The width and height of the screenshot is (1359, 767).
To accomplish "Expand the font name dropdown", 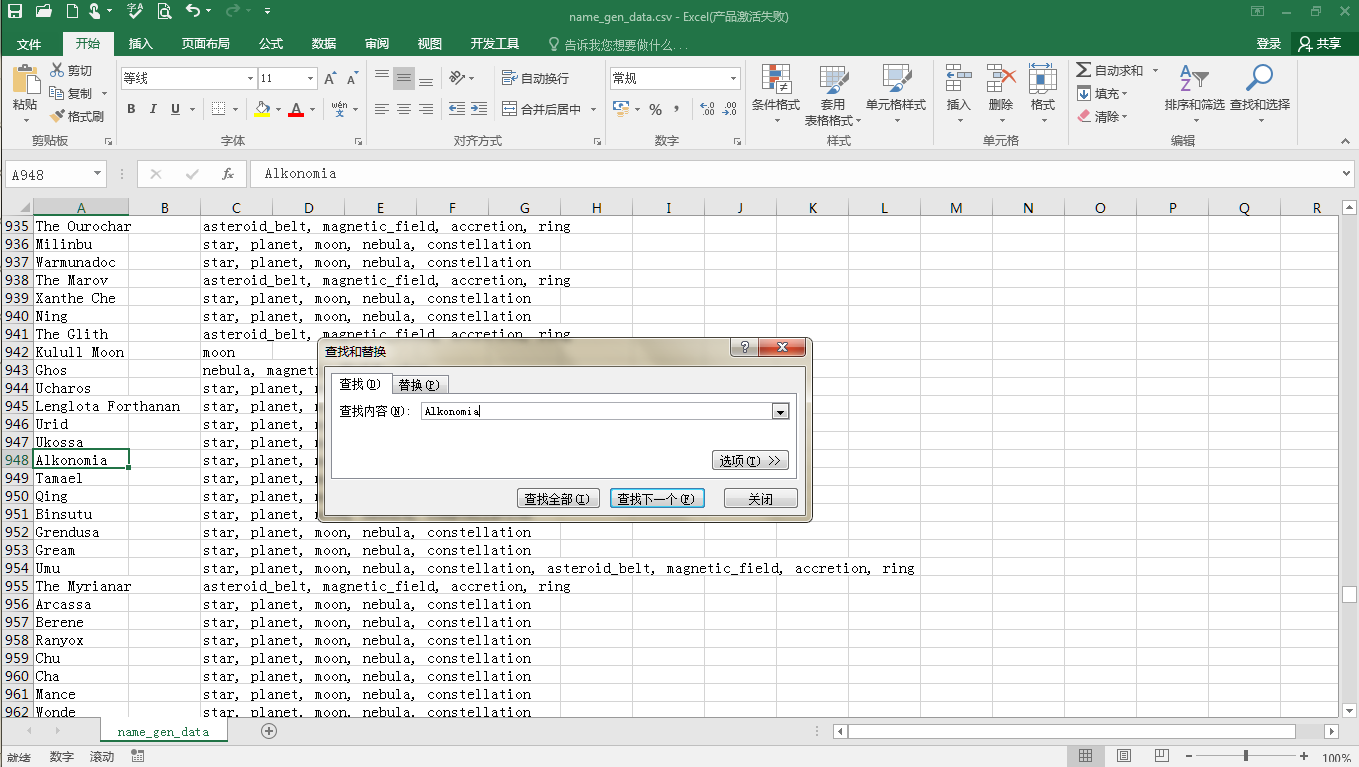I will (x=250, y=78).
